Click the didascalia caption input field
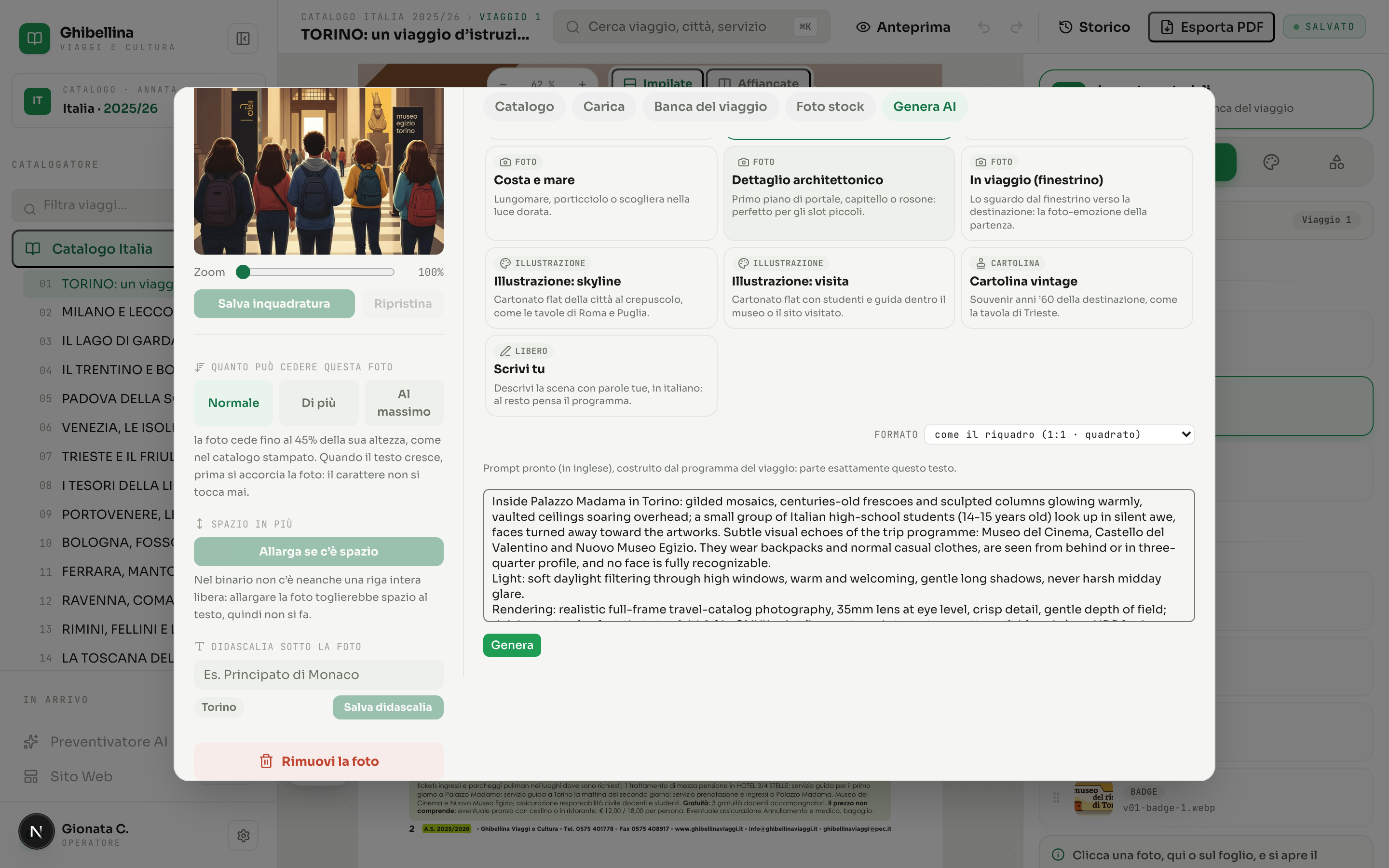Viewport: 1389px width, 868px height. pos(318,675)
